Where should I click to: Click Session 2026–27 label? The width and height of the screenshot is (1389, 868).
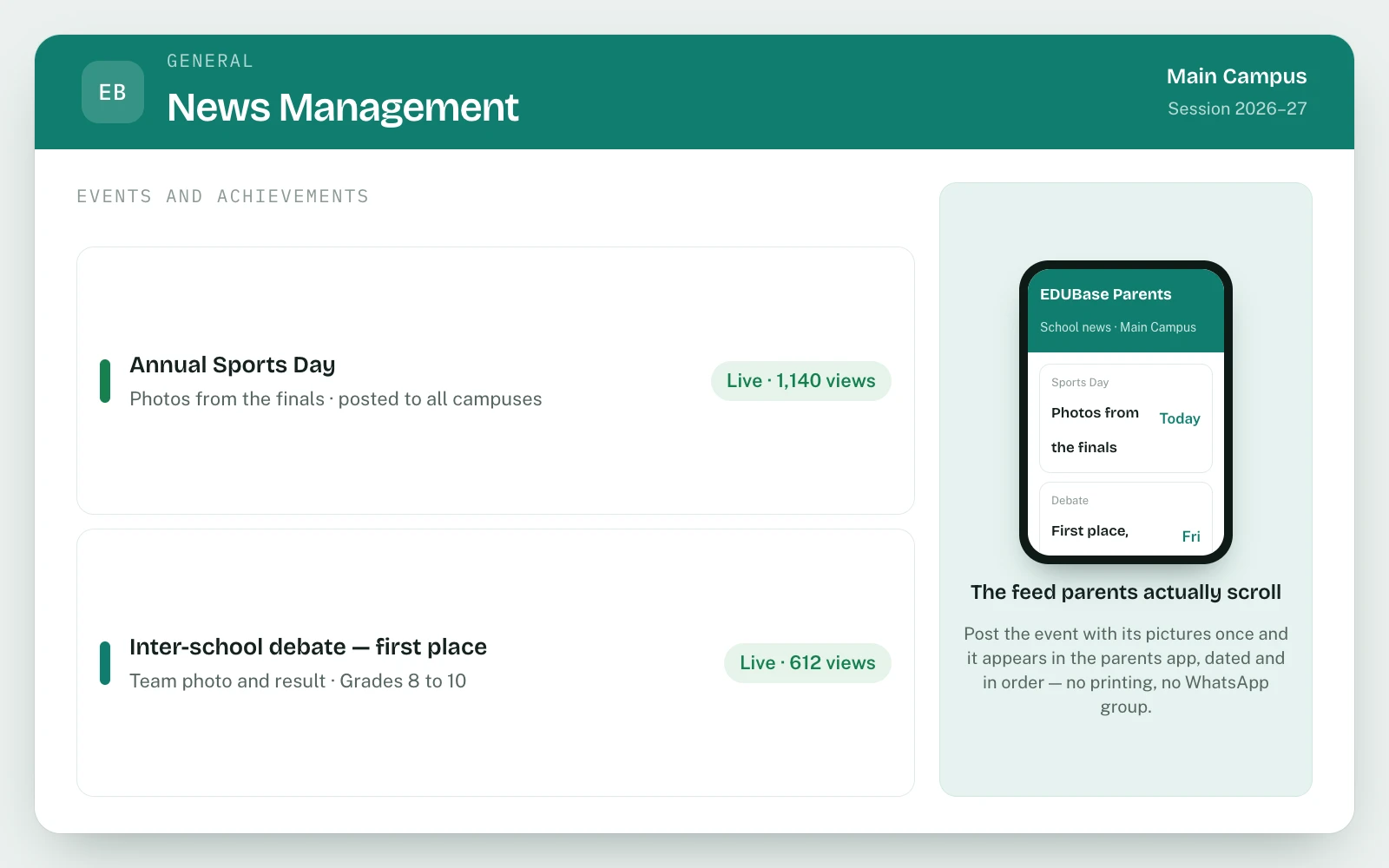click(1237, 108)
